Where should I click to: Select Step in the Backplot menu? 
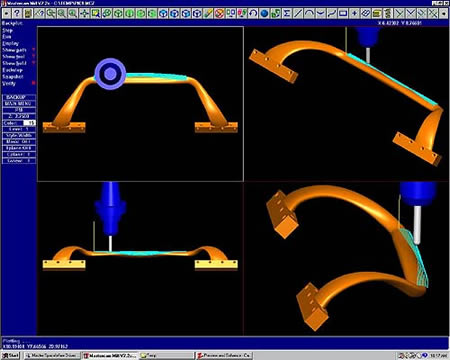[x=8, y=30]
